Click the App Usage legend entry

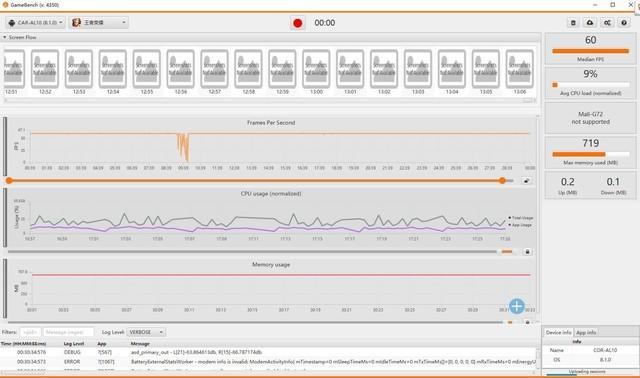click(520, 225)
